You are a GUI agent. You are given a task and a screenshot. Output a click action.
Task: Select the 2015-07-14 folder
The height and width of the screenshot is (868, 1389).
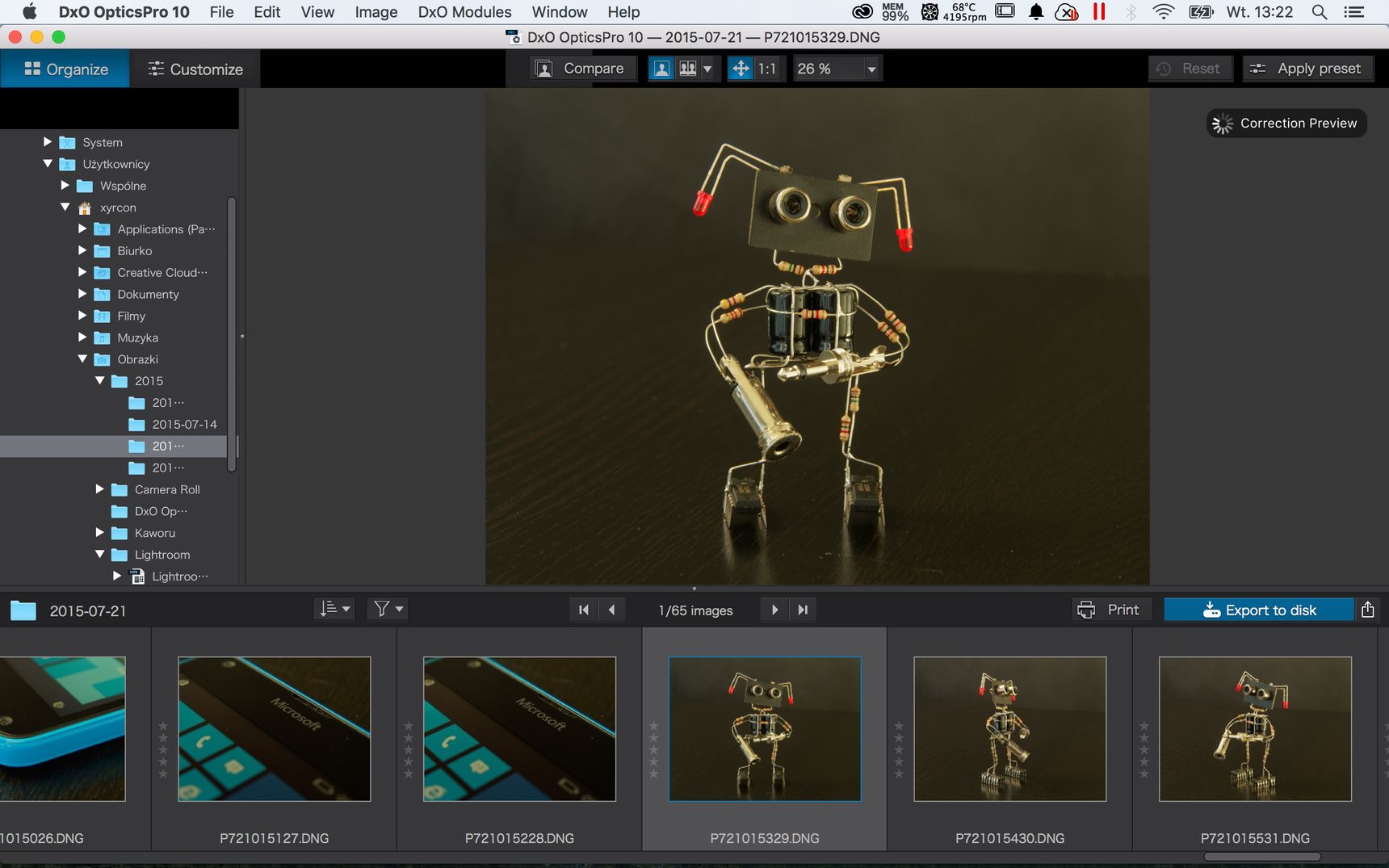point(184,425)
